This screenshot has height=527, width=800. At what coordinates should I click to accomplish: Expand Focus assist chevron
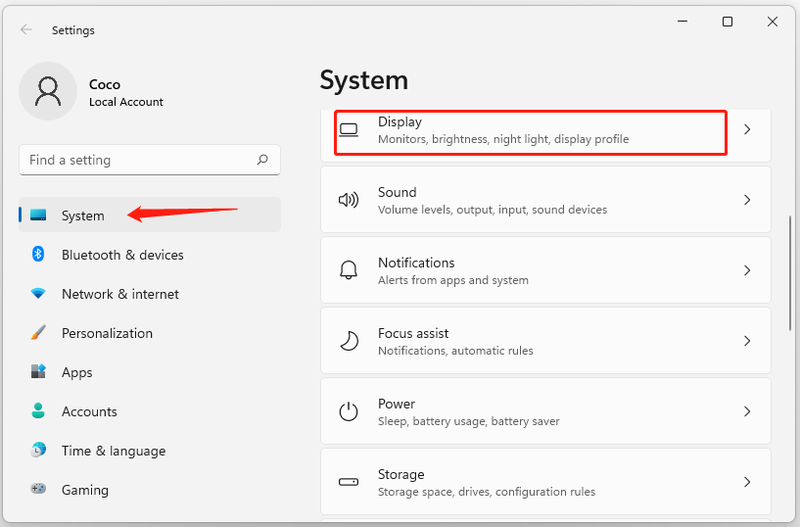click(x=747, y=341)
